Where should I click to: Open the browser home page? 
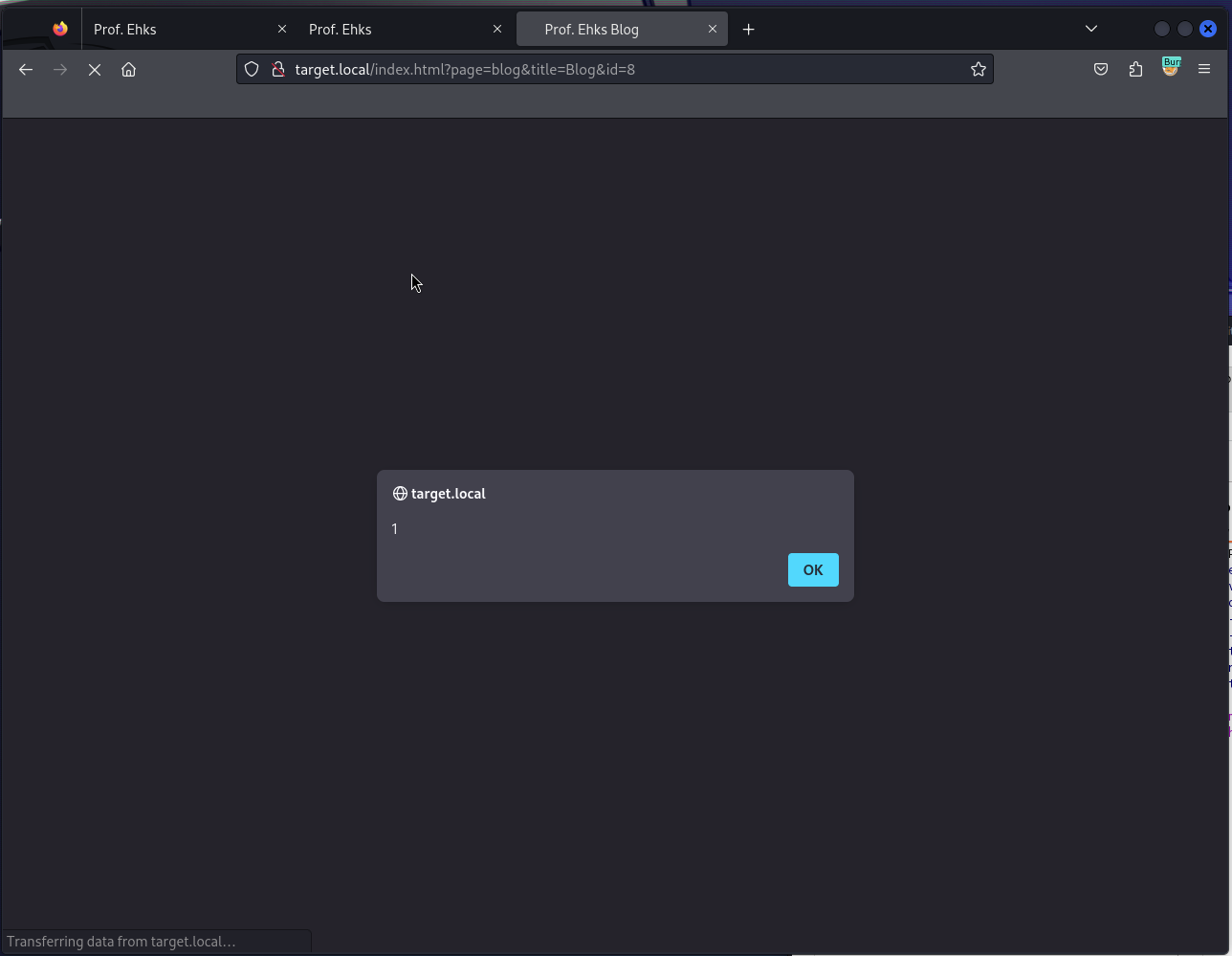click(x=128, y=69)
